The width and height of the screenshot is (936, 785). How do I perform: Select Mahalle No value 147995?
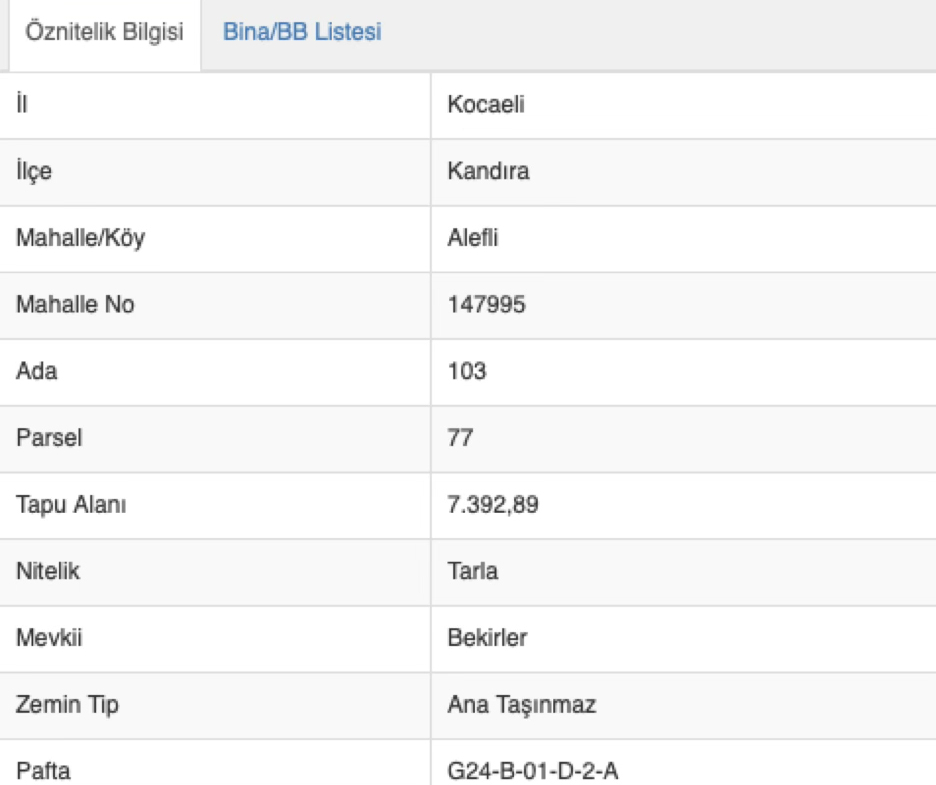[x=486, y=305]
